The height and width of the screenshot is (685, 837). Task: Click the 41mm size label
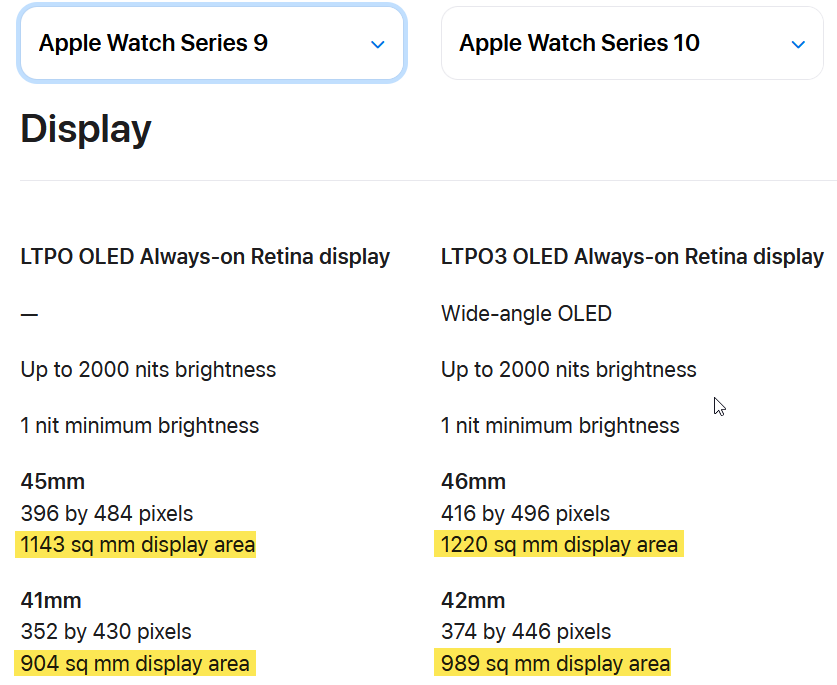(x=51, y=600)
